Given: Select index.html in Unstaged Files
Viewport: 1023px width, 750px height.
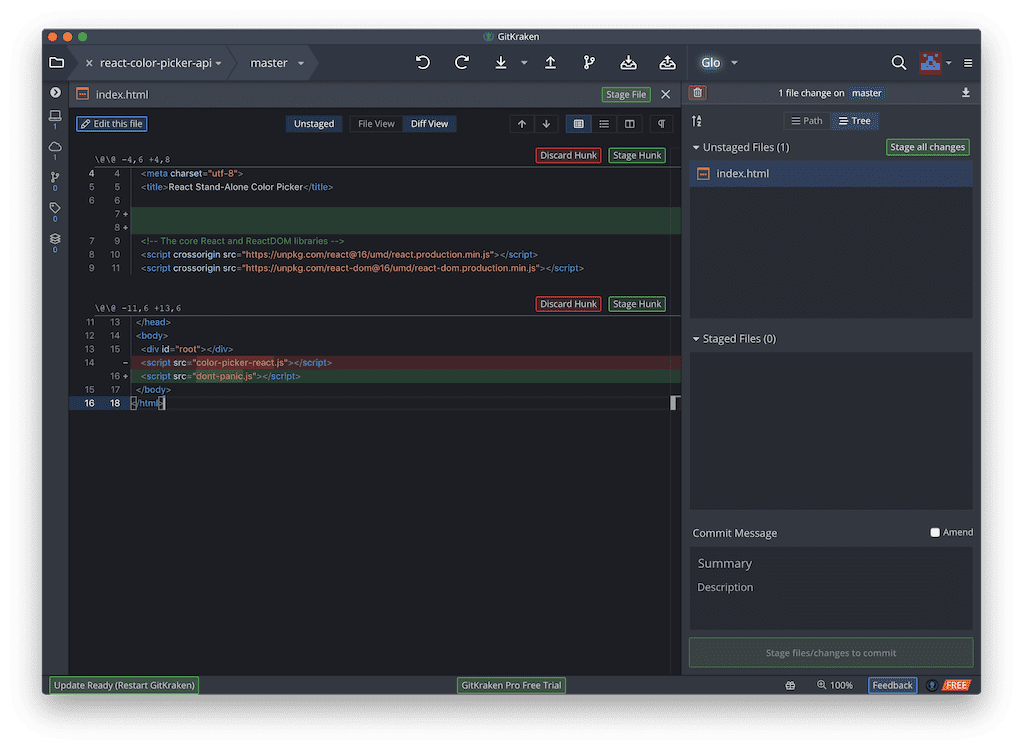Looking at the screenshot, I should 831,173.
